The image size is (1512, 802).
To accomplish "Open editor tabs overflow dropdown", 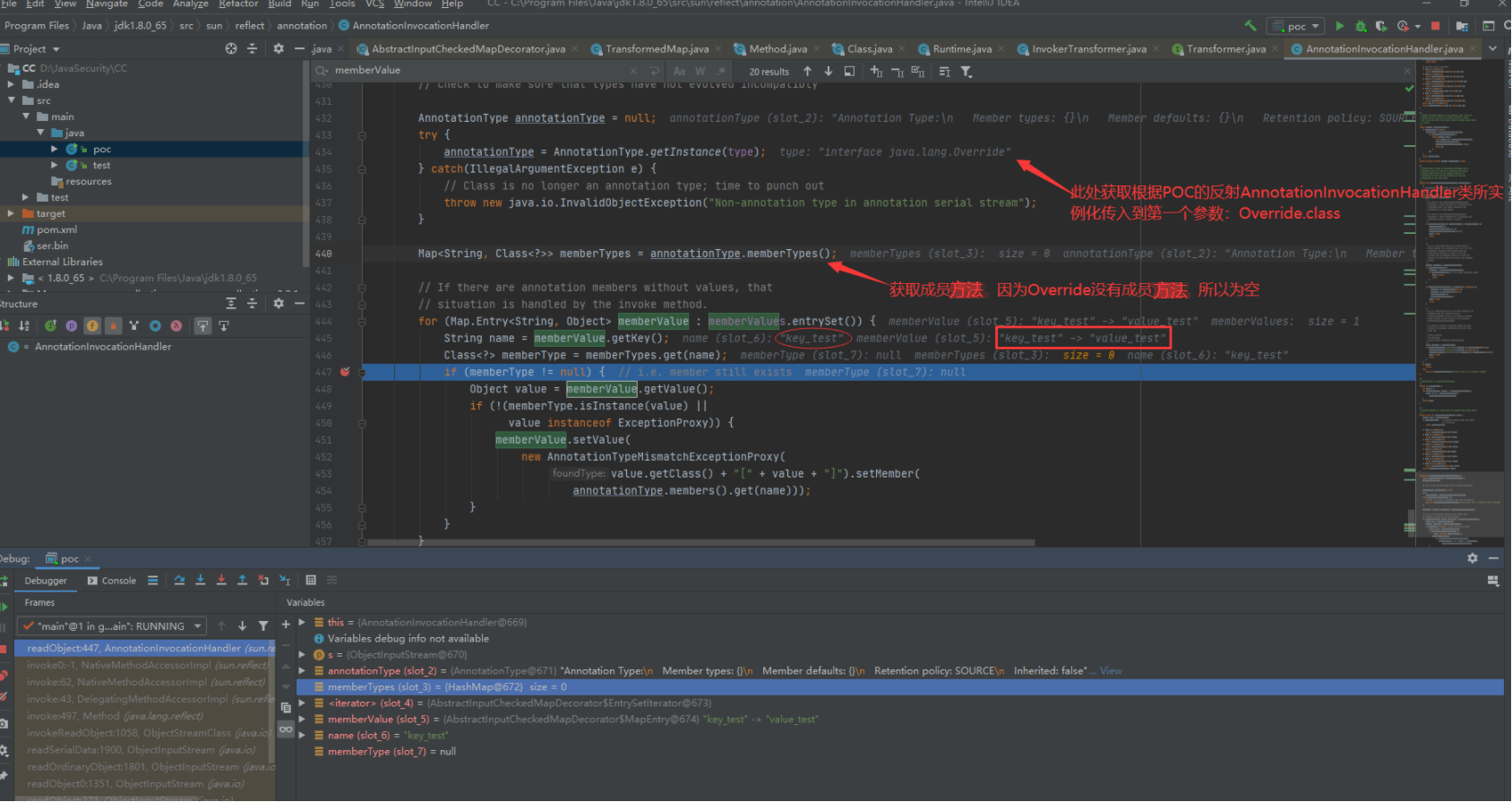I will click(1492, 48).
